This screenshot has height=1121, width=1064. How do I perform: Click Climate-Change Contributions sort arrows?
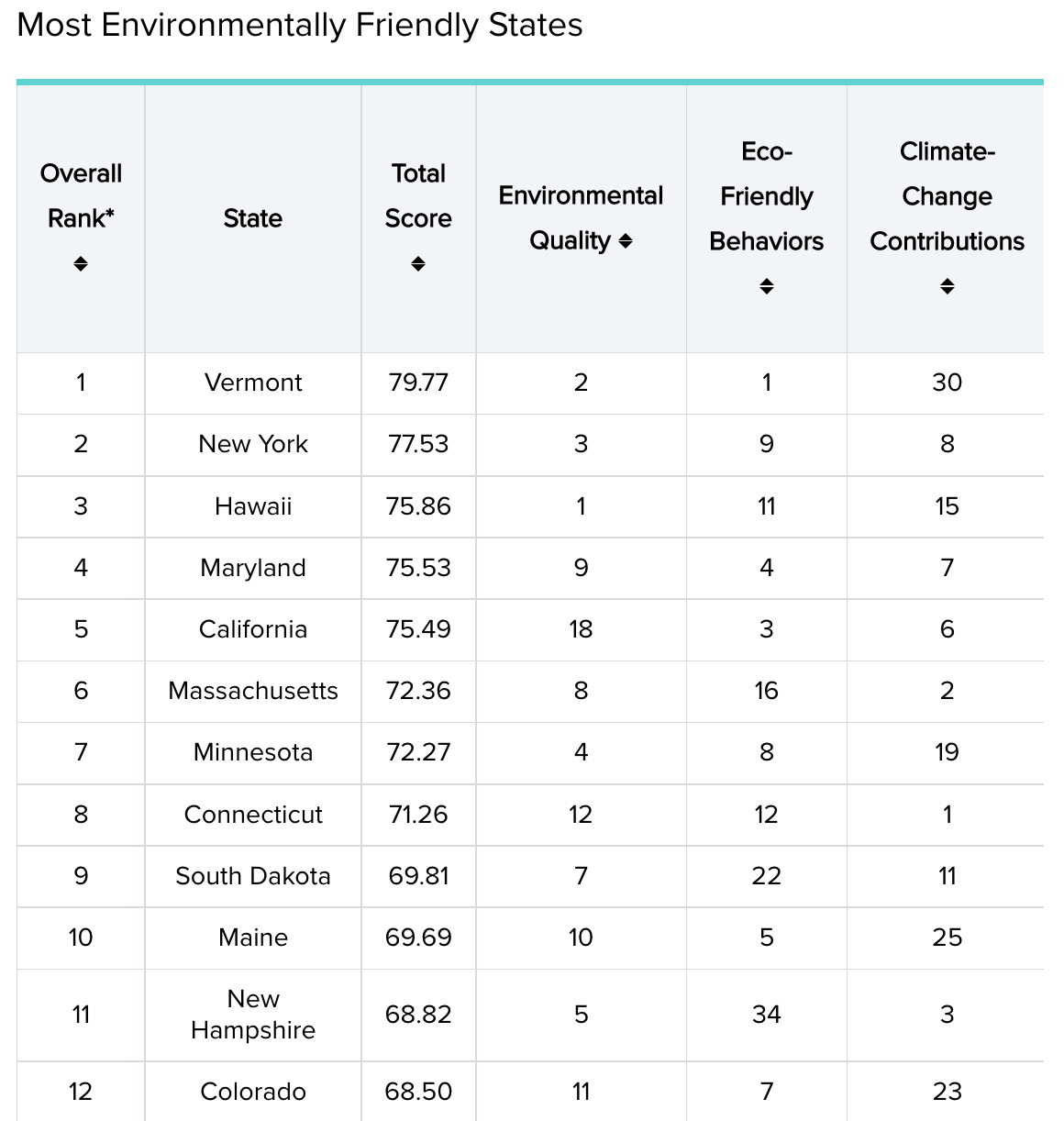click(948, 286)
